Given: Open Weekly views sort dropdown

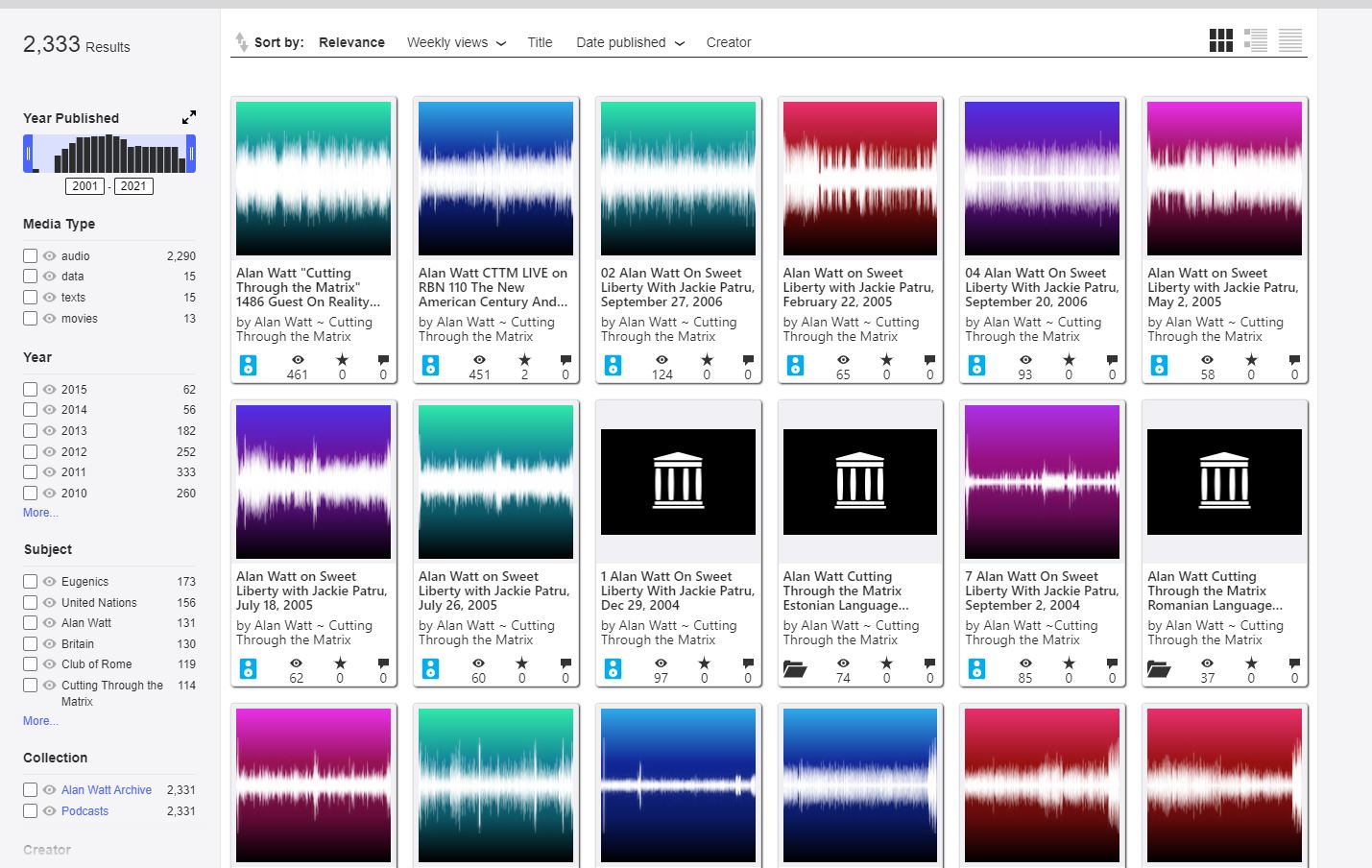Looking at the screenshot, I should pos(456,42).
